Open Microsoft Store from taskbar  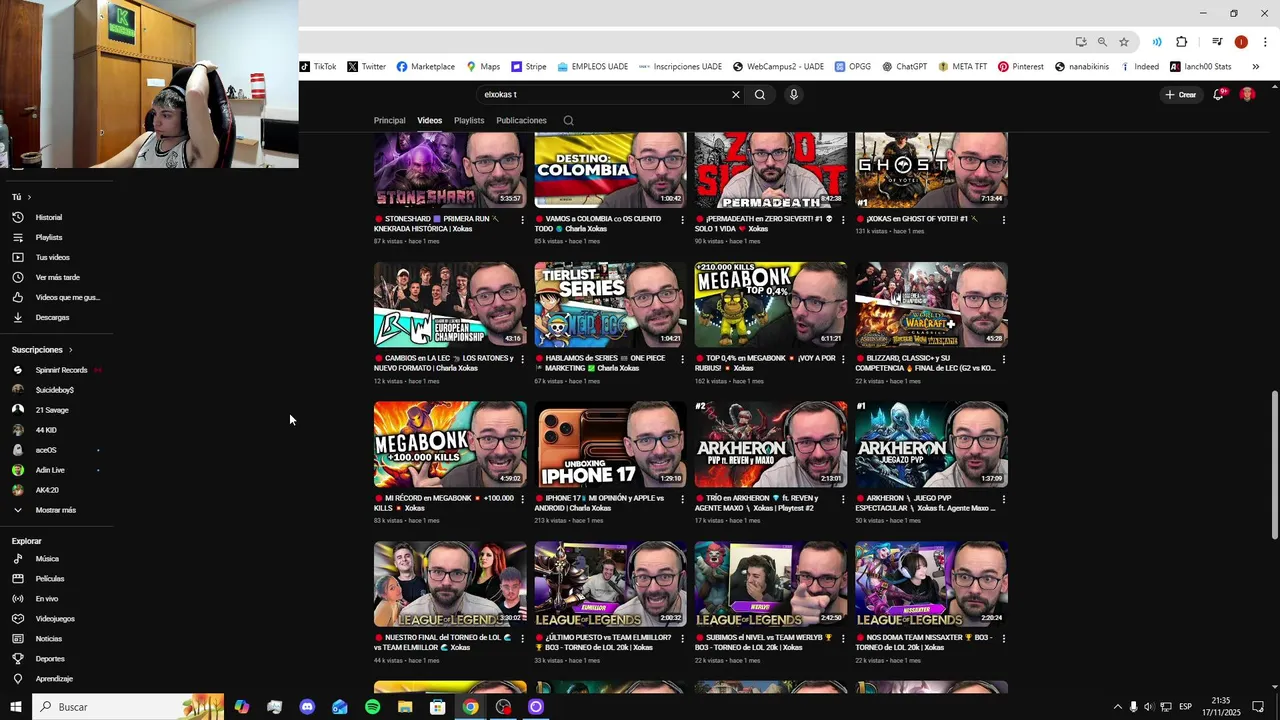(437, 707)
